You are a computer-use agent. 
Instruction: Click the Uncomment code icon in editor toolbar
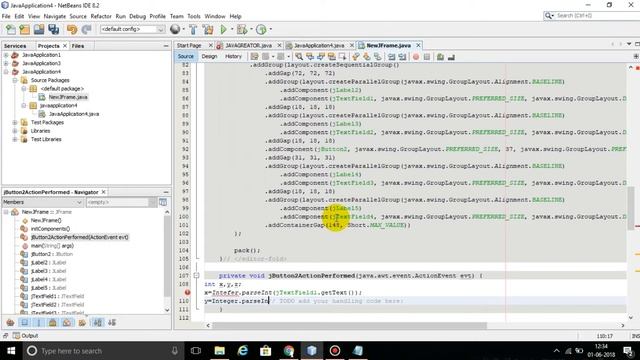click(451, 57)
